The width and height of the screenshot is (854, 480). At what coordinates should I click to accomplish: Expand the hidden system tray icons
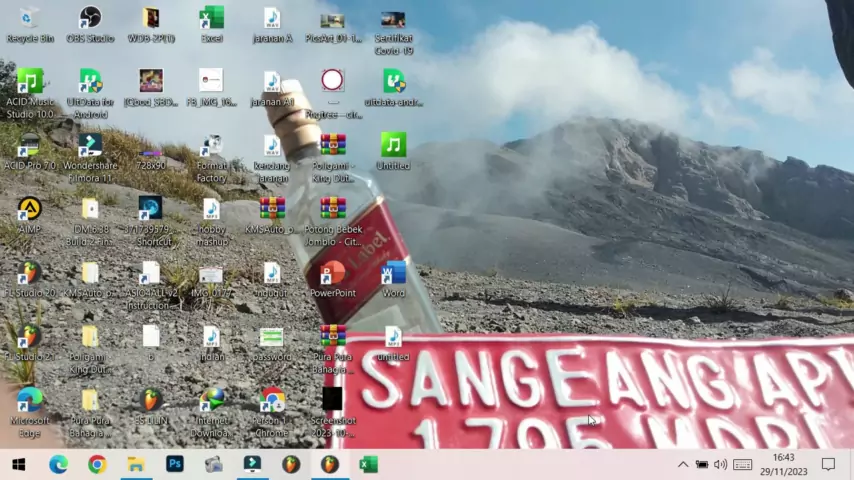click(683, 464)
